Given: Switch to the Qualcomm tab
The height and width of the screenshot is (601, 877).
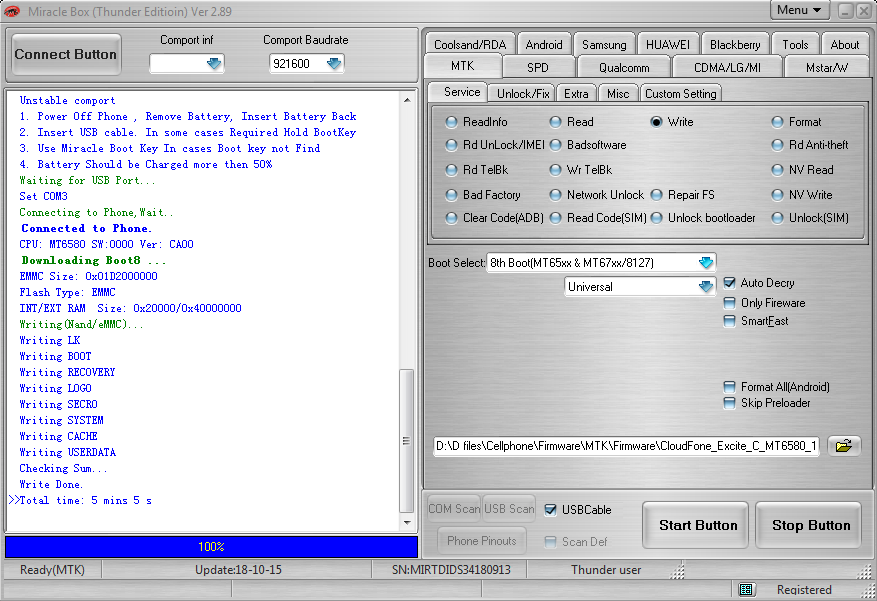Looking at the screenshot, I should [624, 68].
